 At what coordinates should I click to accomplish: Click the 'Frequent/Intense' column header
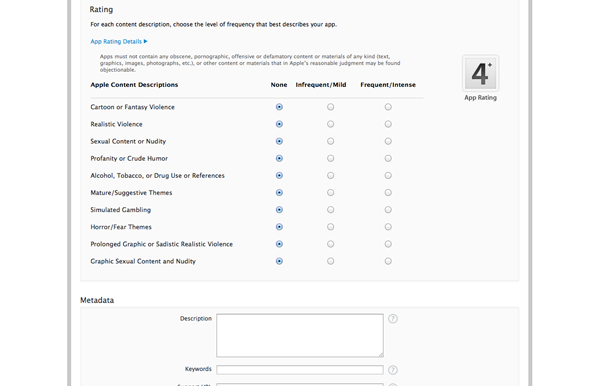pos(388,85)
